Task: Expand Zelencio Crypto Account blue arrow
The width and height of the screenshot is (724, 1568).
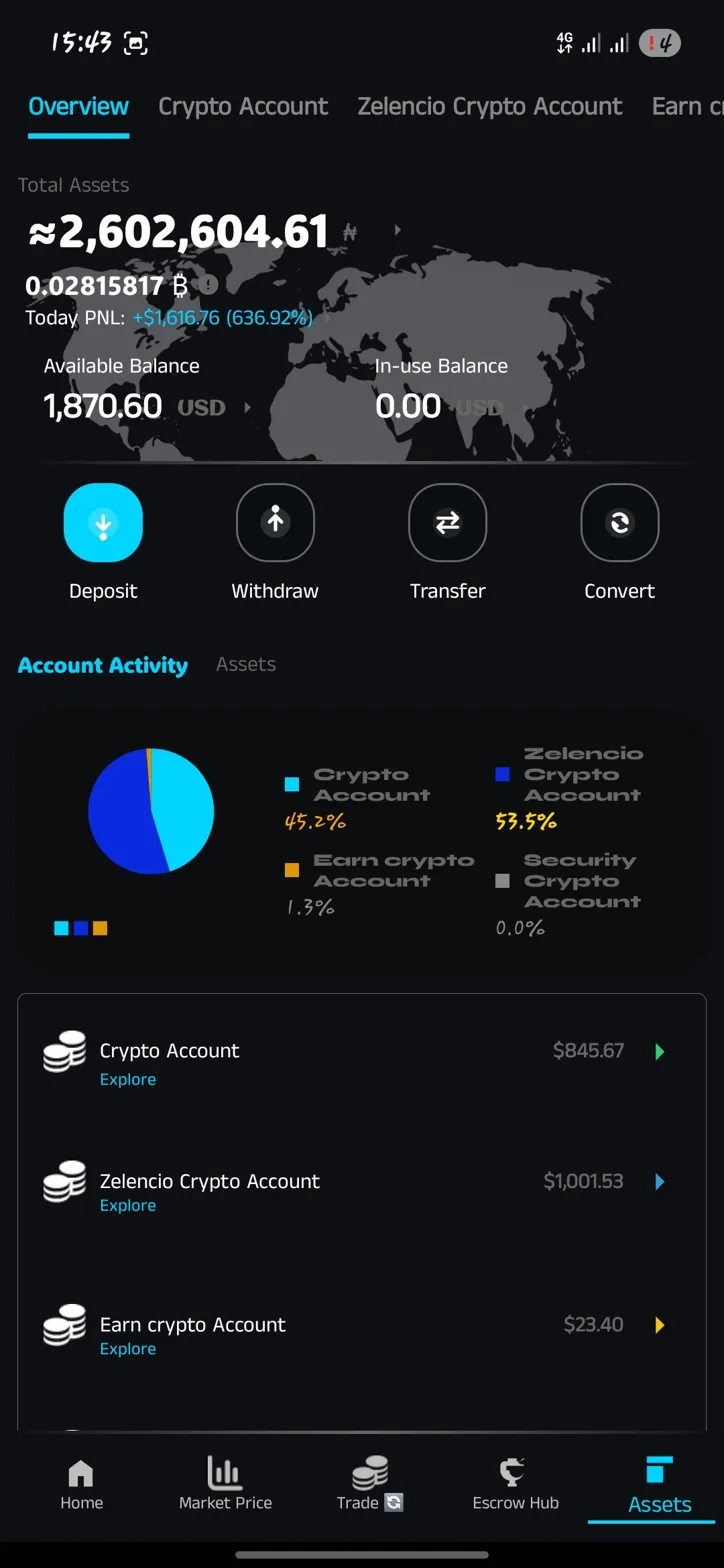Action: (659, 1182)
